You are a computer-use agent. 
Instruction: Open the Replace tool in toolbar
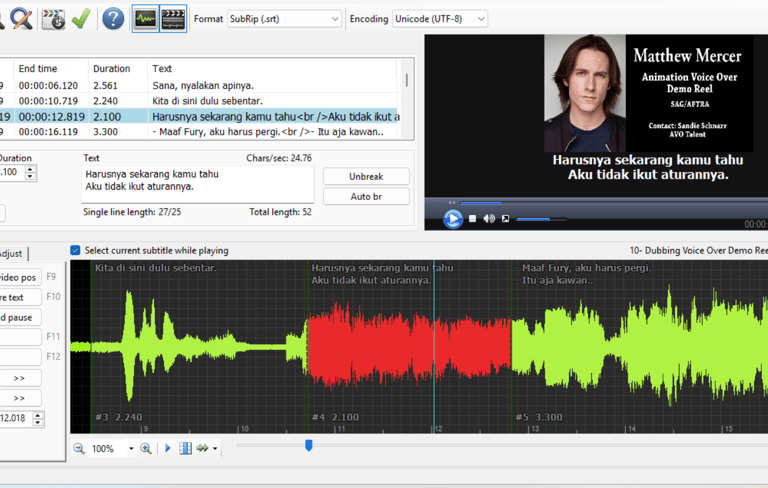(x=22, y=19)
